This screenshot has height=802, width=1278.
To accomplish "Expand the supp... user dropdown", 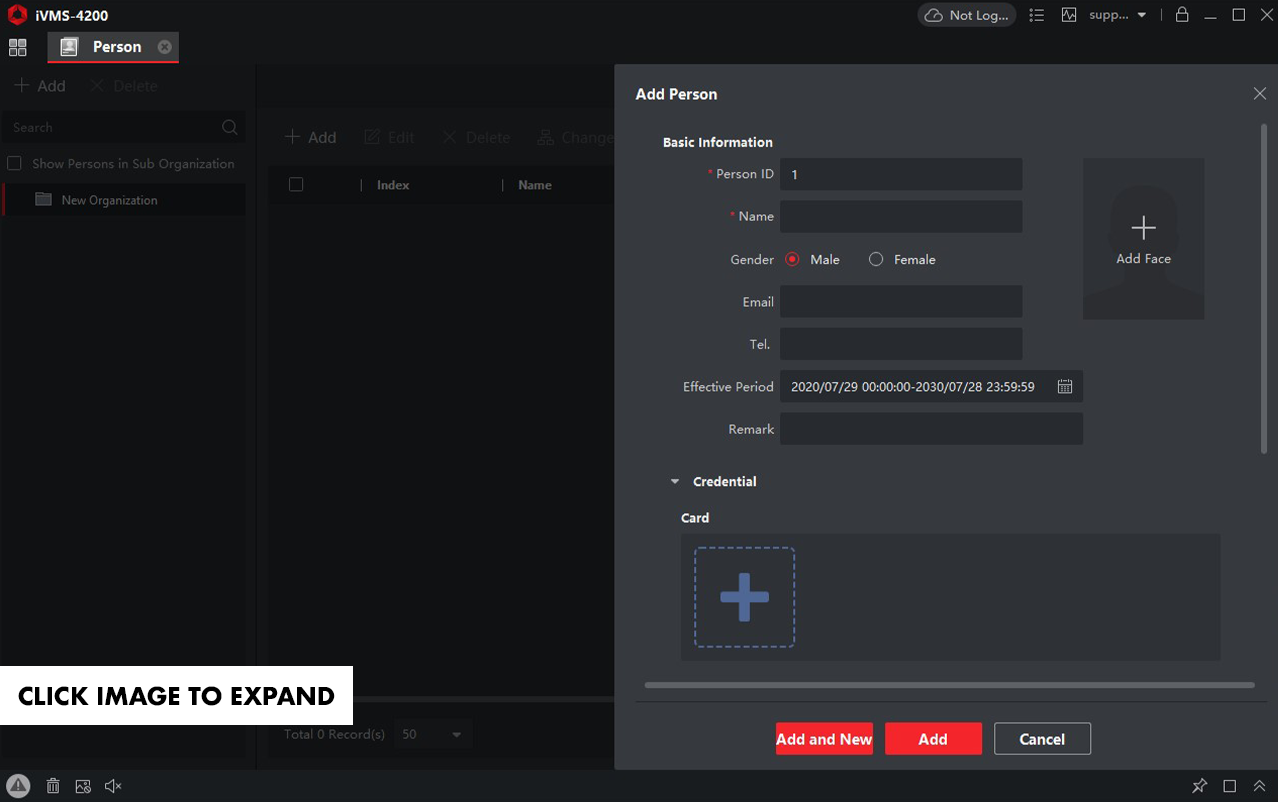I will pyautogui.click(x=1117, y=15).
